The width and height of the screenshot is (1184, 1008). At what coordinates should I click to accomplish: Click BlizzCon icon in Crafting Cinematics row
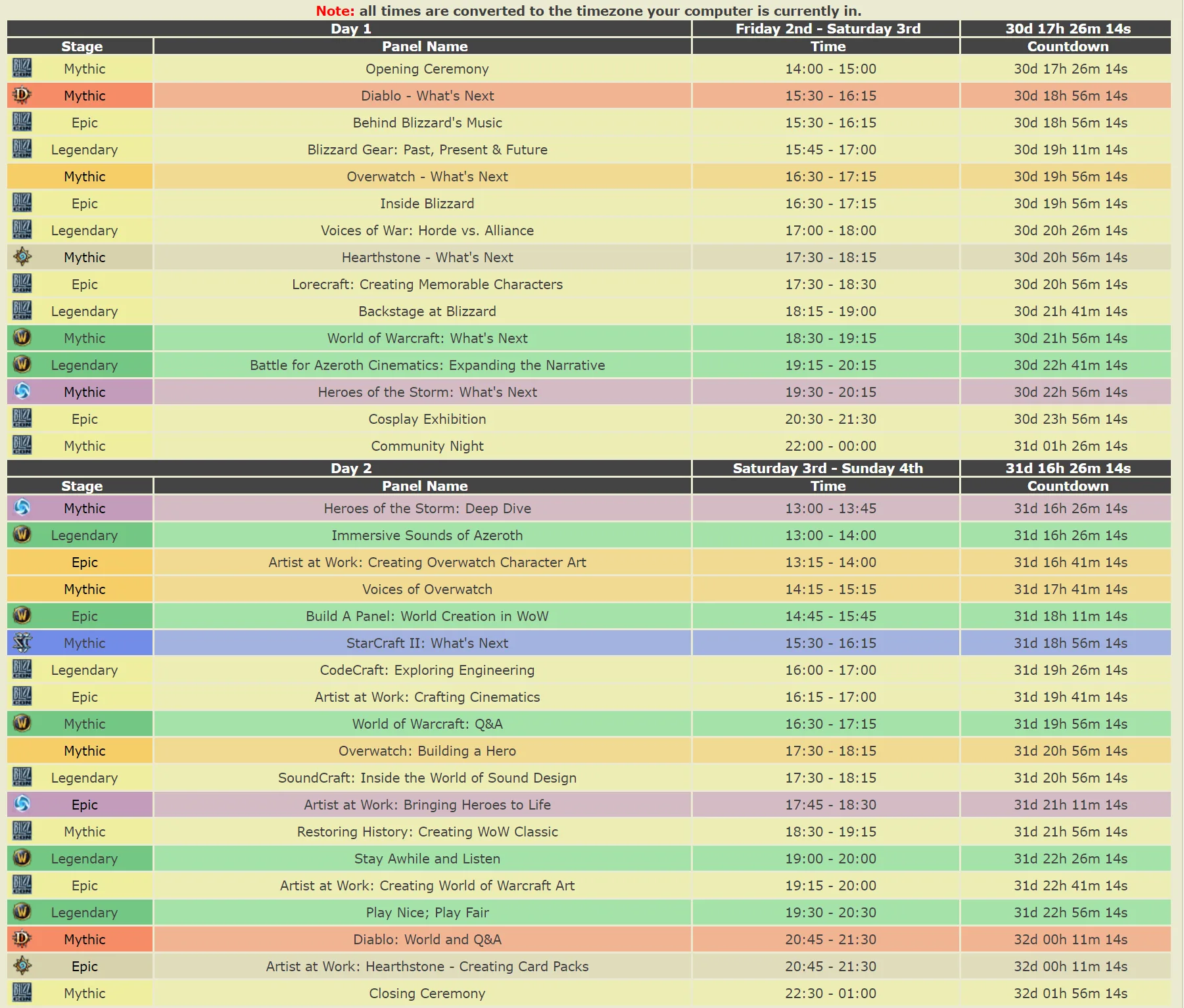pyautogui.click(x=22, y=696)
